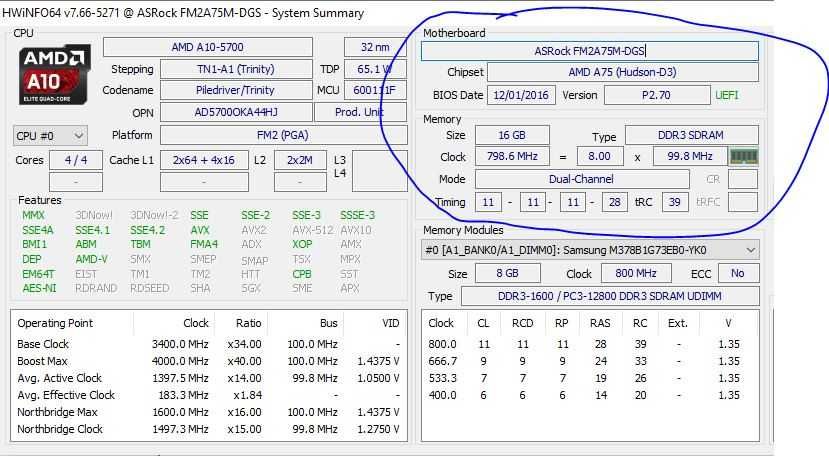Viewport: 829px width, 456px height.
Task: Click the XOP feature label
Action: tap(302, 244)
